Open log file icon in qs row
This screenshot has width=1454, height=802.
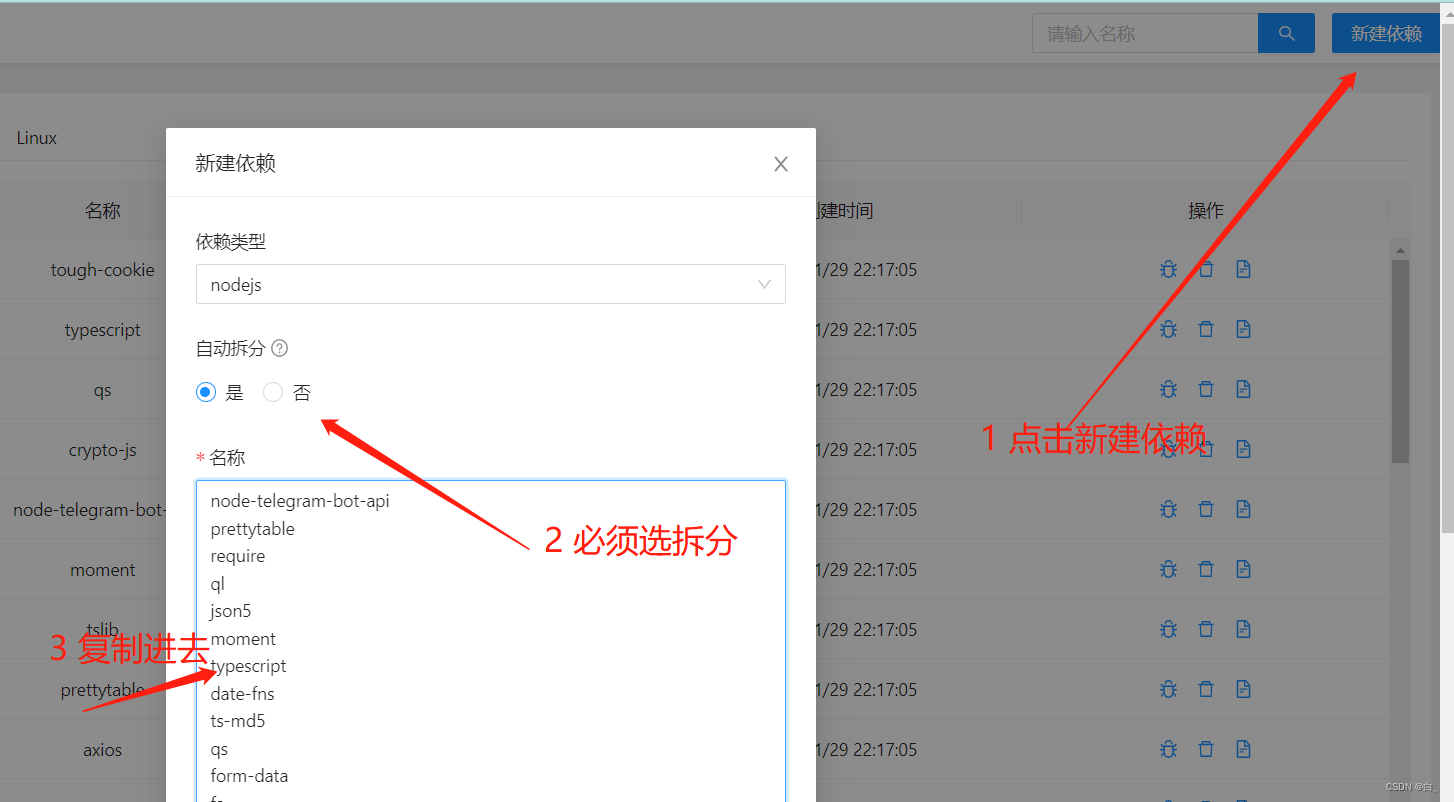pyautogui.click(x=1243, y=389)
